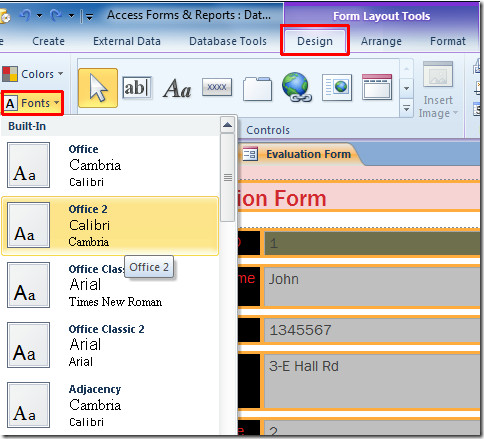This screenshot has height=439, width=484.
Task: Click the Insert Image picture icon
Action: pos(438,75)
